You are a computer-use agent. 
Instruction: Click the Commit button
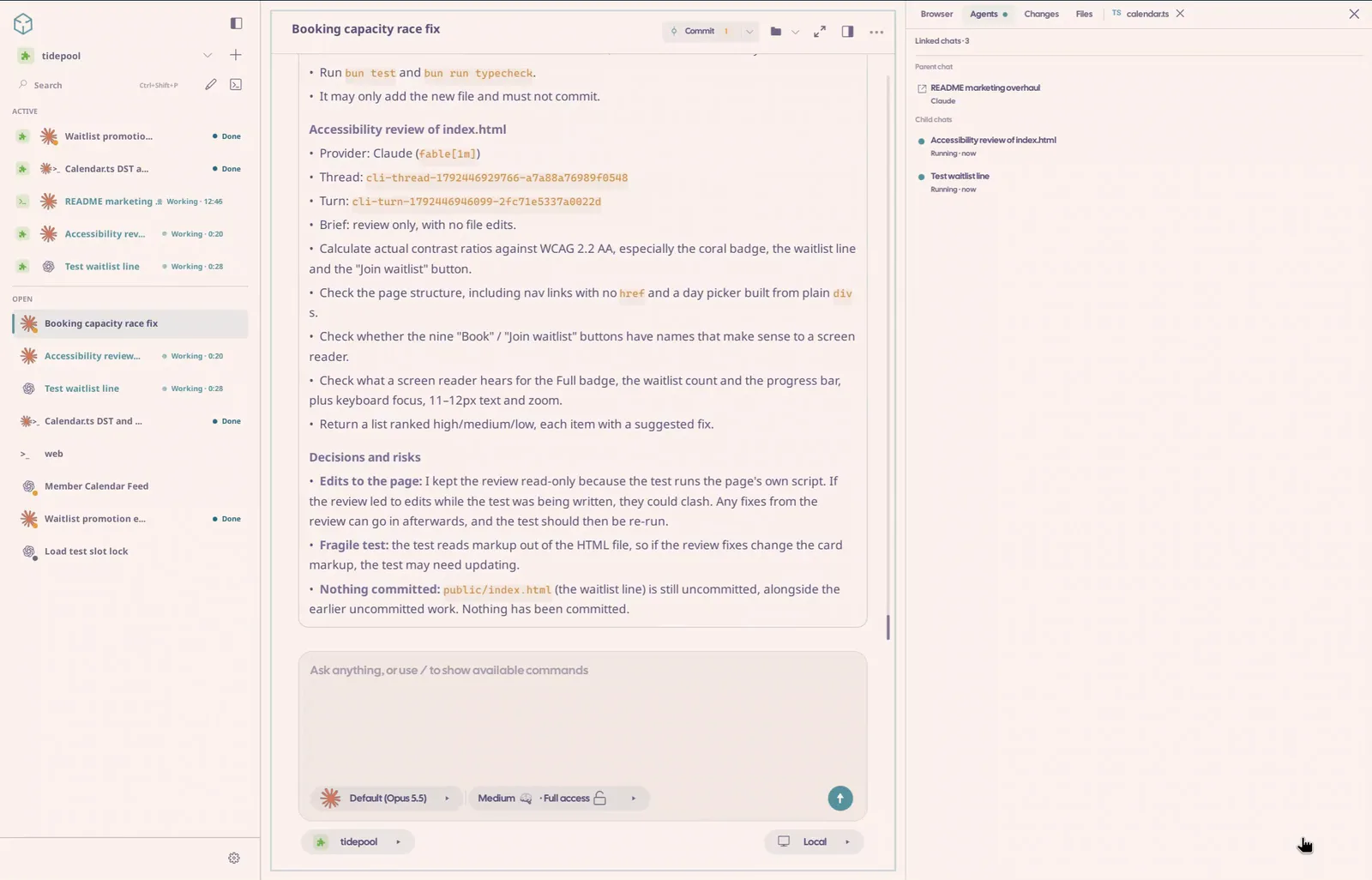[700, 32]
